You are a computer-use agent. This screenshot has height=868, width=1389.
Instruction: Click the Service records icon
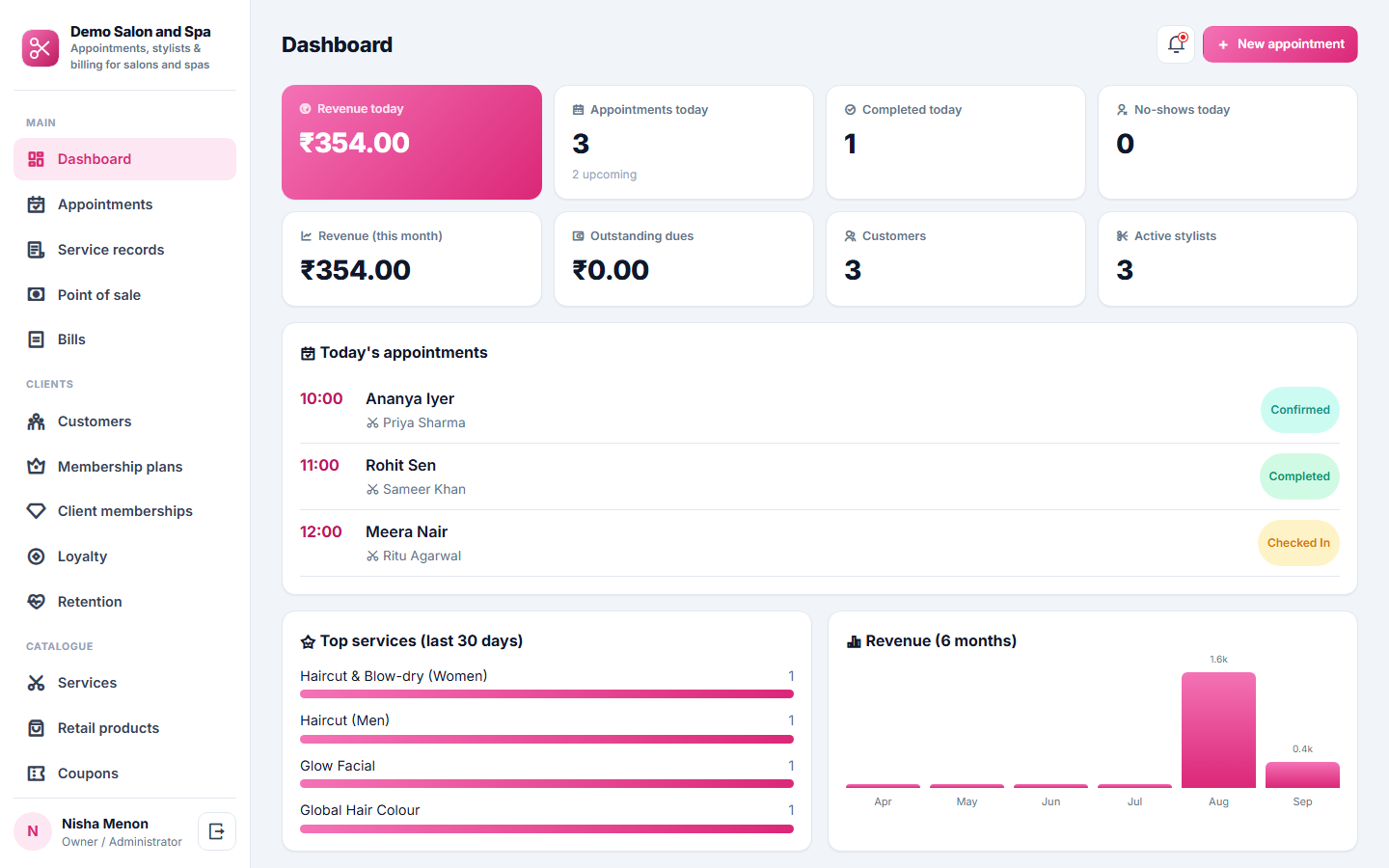tap(37, 250)
